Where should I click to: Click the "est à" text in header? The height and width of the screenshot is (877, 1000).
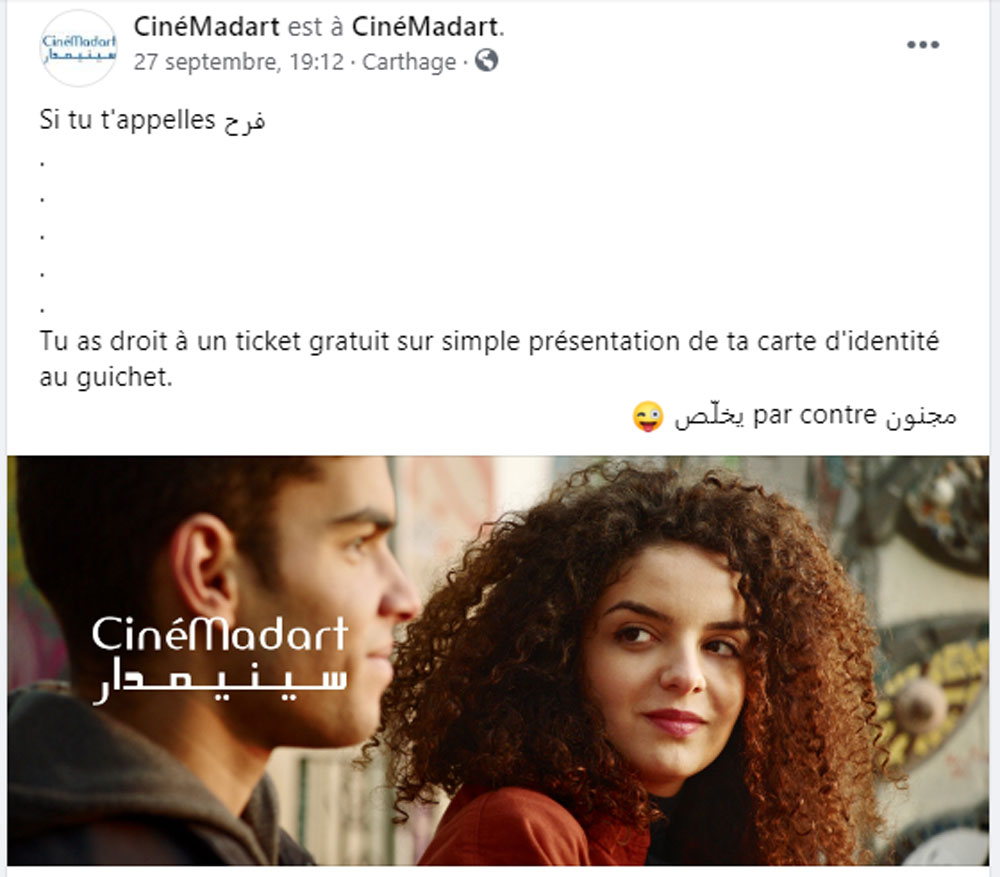(x=316, y=27)
